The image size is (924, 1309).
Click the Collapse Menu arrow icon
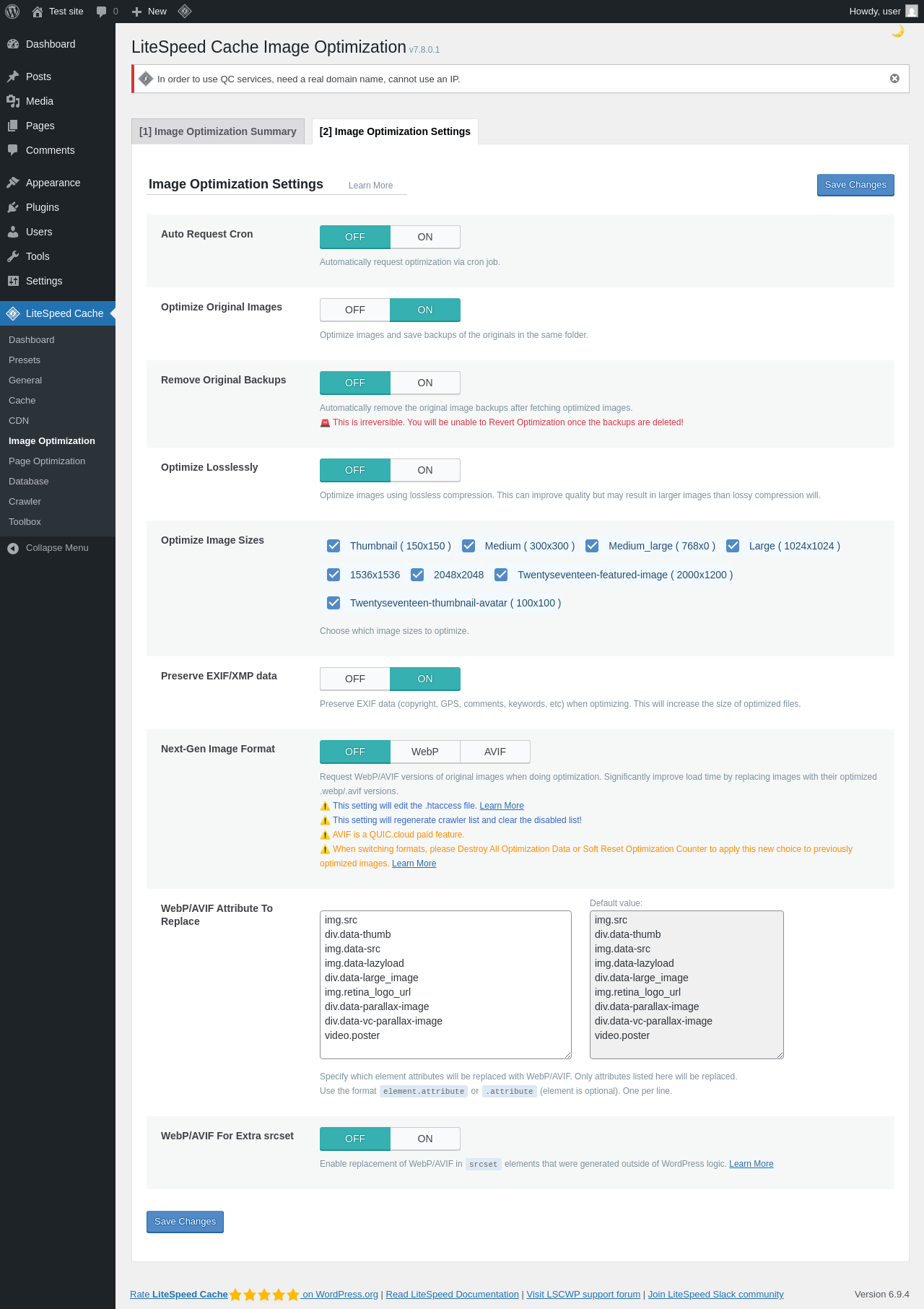coord(13,548)
